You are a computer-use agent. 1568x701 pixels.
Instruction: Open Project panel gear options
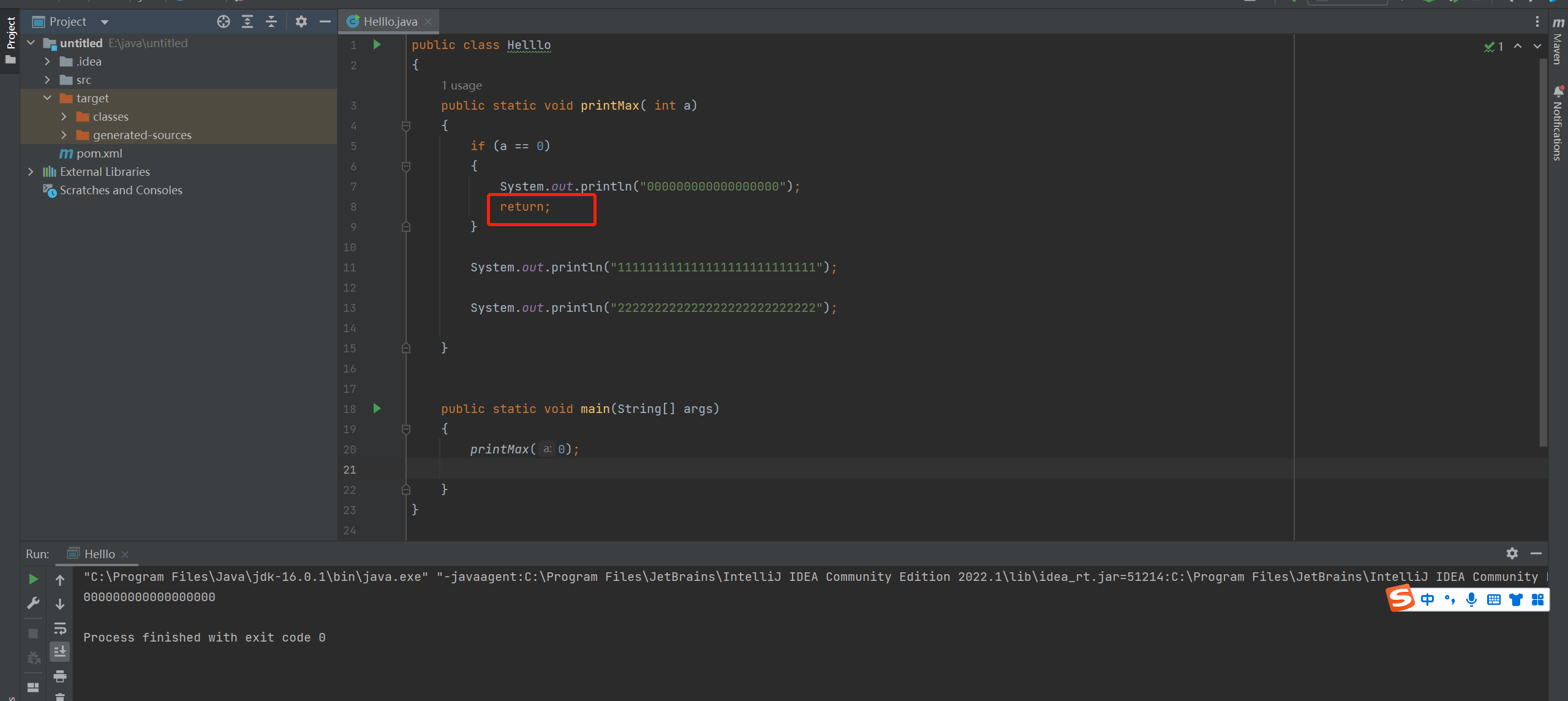[301, 22]
